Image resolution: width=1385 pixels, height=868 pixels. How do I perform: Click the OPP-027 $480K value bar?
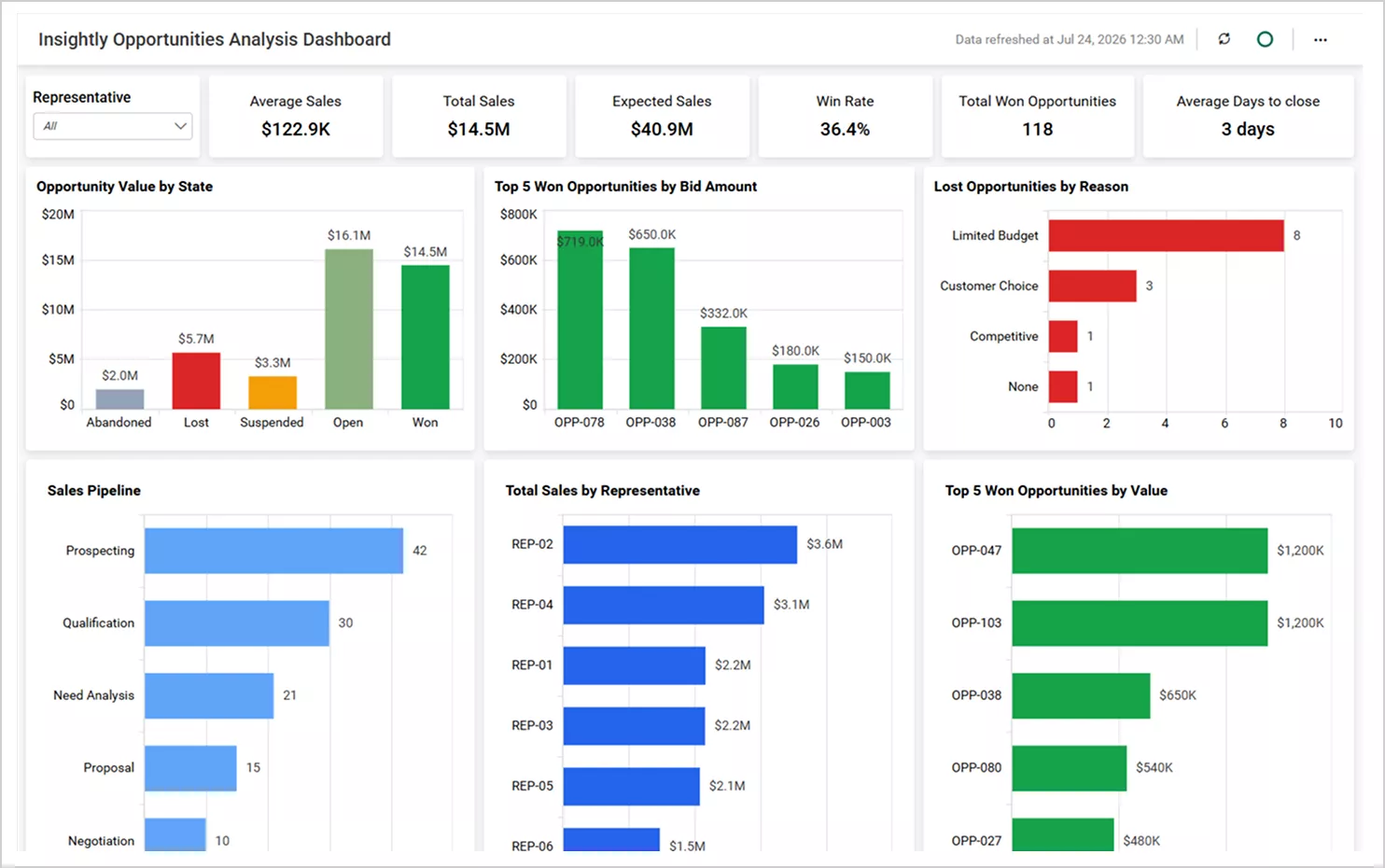(1063, 834)
